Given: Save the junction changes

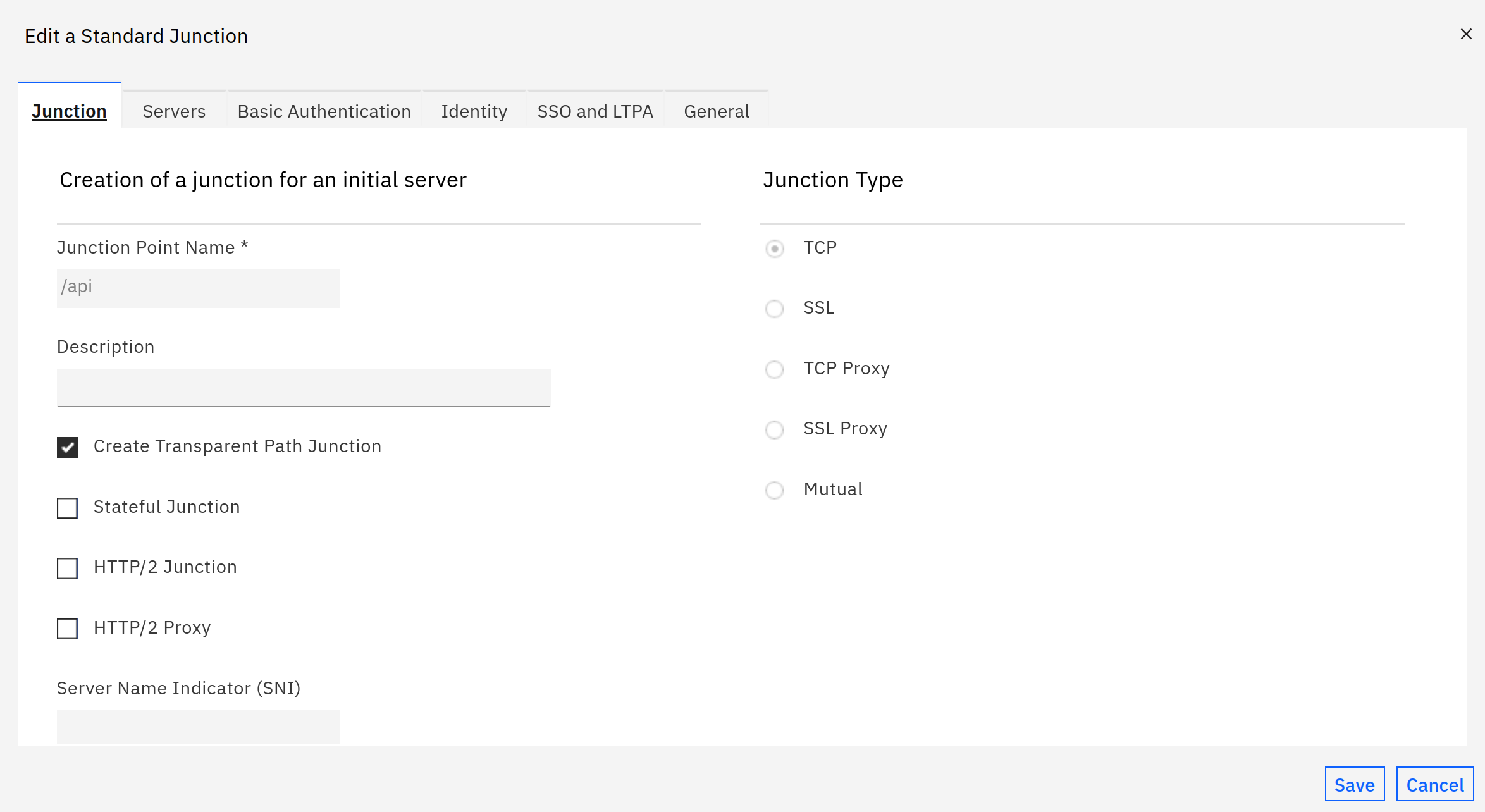Looking at the screenshot, I should tap(1354, 784).
